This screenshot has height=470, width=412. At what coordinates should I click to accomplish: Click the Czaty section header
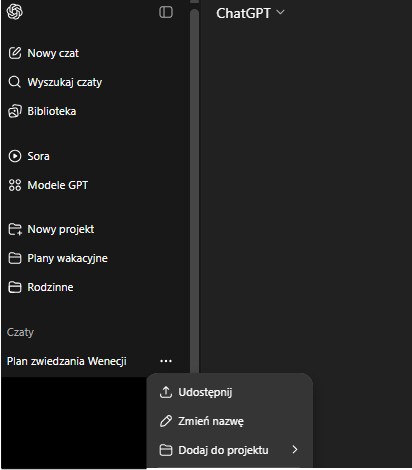[20, 332]
